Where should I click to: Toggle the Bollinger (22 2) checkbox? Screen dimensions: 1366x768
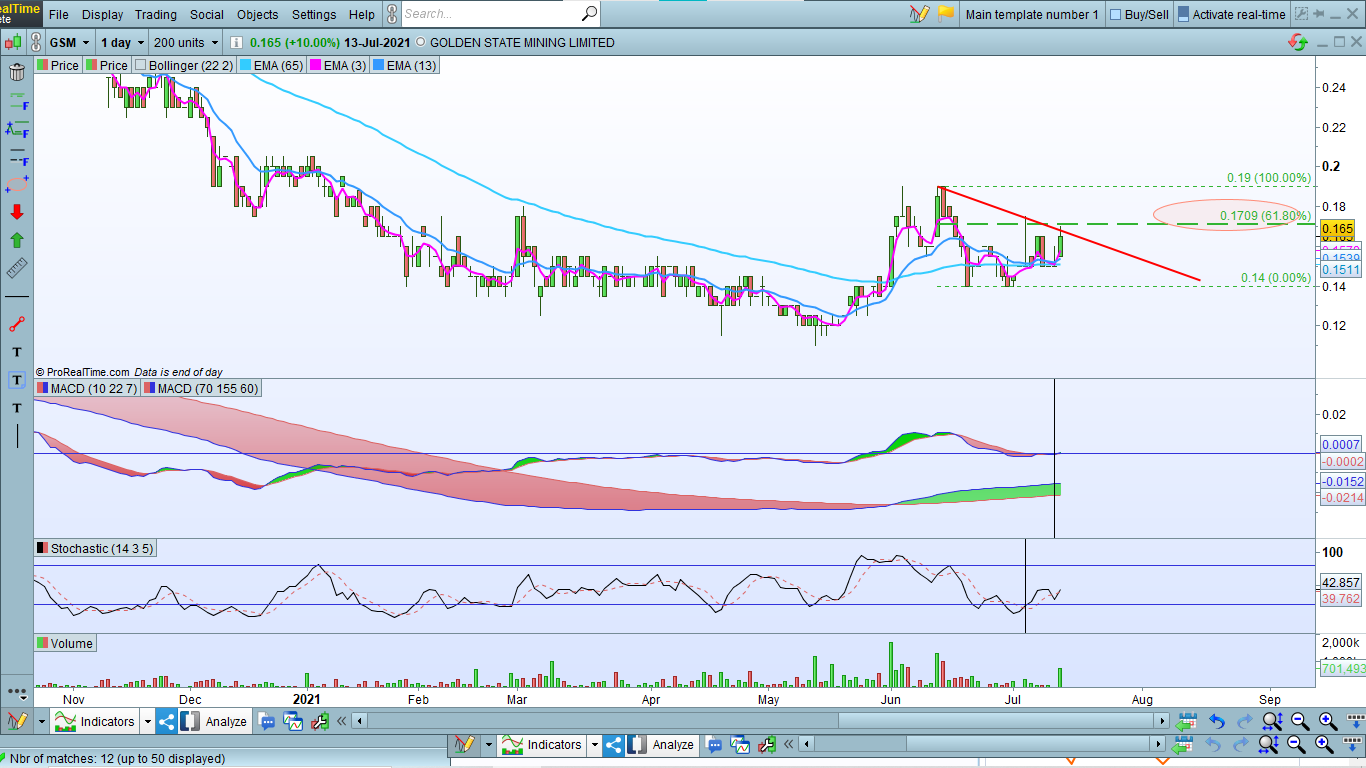point(141,65)
